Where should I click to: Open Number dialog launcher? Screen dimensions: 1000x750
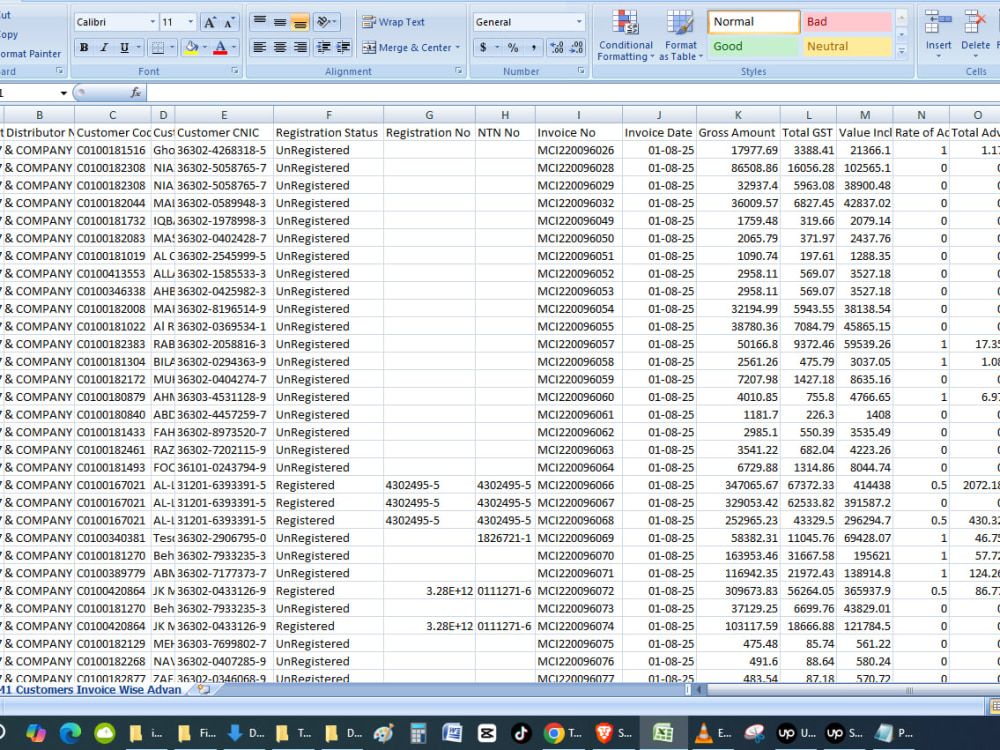click(x=581, y=71)
